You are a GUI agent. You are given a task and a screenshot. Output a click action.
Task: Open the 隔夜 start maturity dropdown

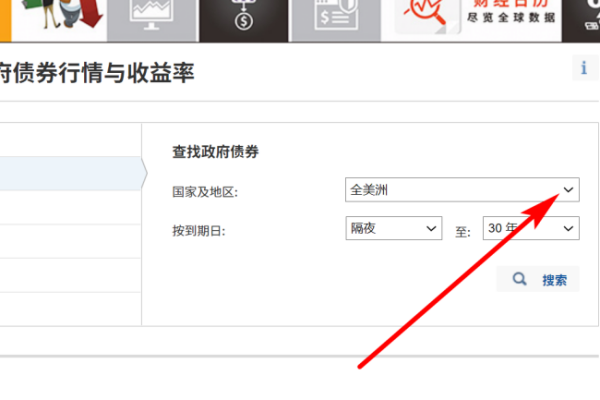tap(393, 228)
